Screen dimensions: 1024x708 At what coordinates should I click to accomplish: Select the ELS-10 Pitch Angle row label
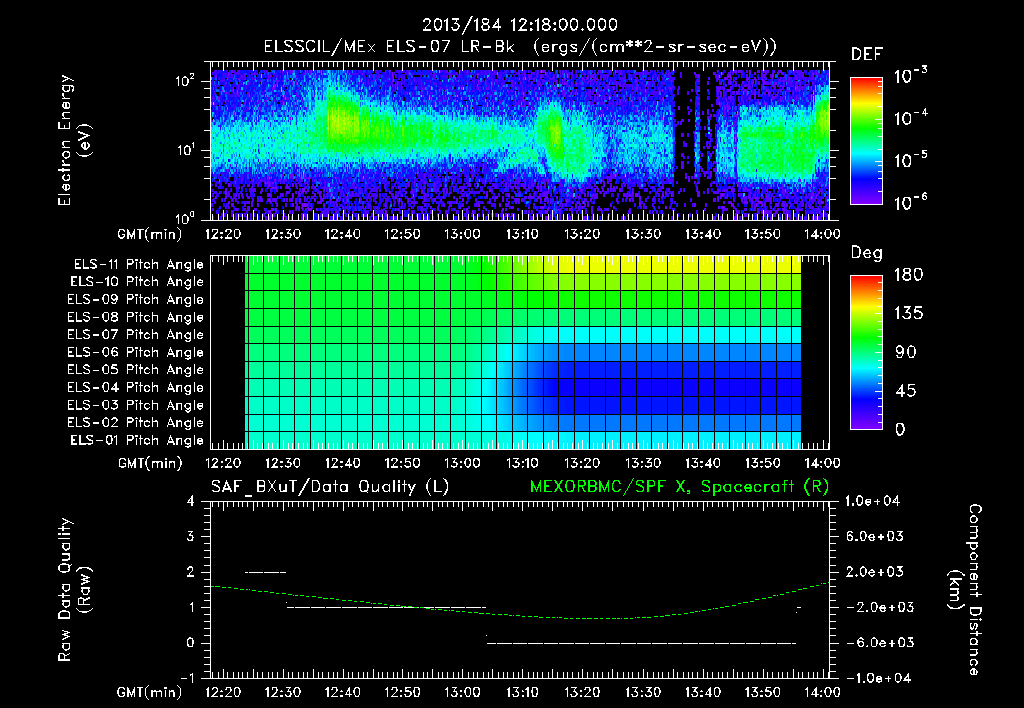[x=137, y=282]
